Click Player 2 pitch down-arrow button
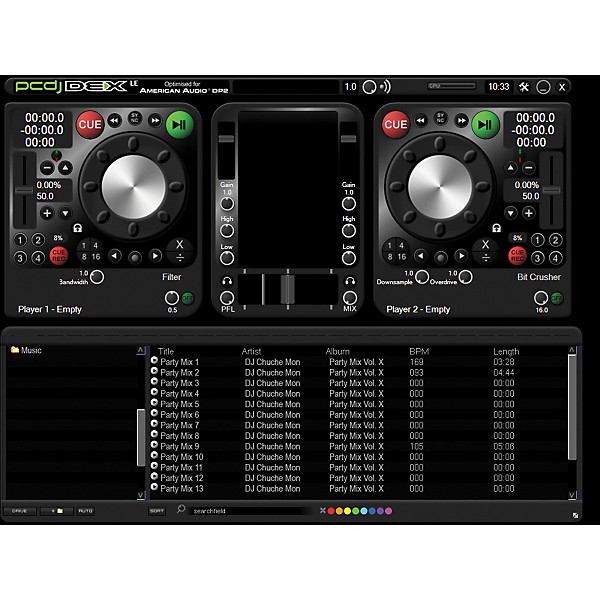This screenshot has height=600, width=600. pos(510,213)
